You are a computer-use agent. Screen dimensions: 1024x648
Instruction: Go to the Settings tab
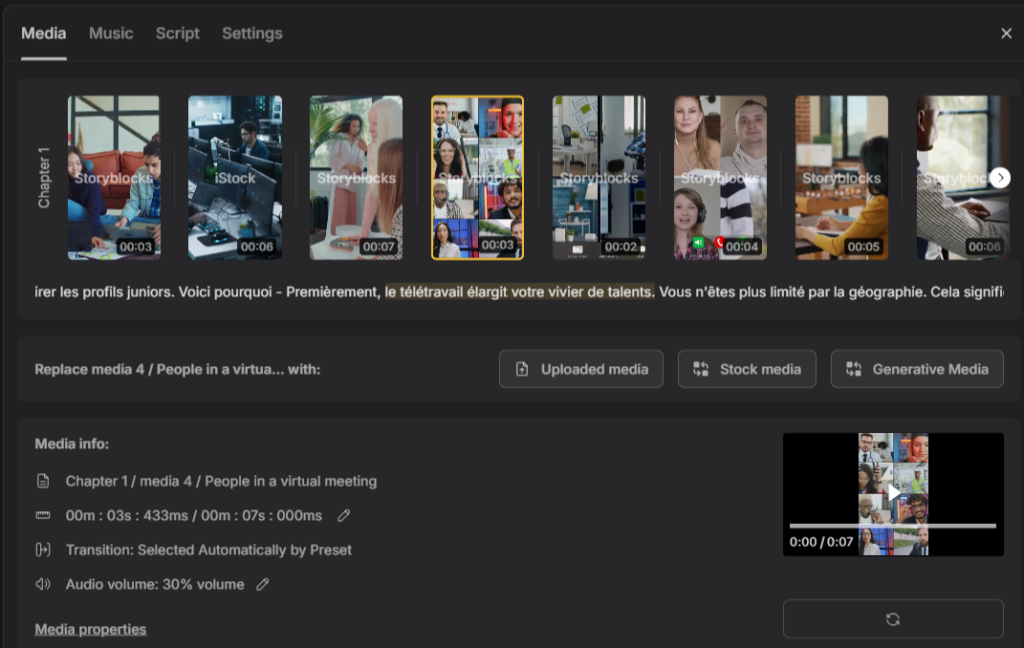[252, 33]
